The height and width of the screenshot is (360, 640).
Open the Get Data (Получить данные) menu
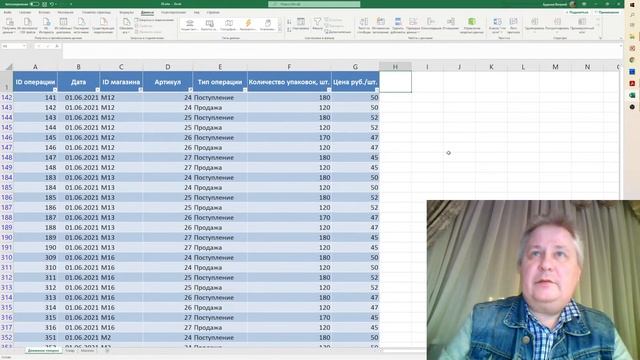(9, 25)
